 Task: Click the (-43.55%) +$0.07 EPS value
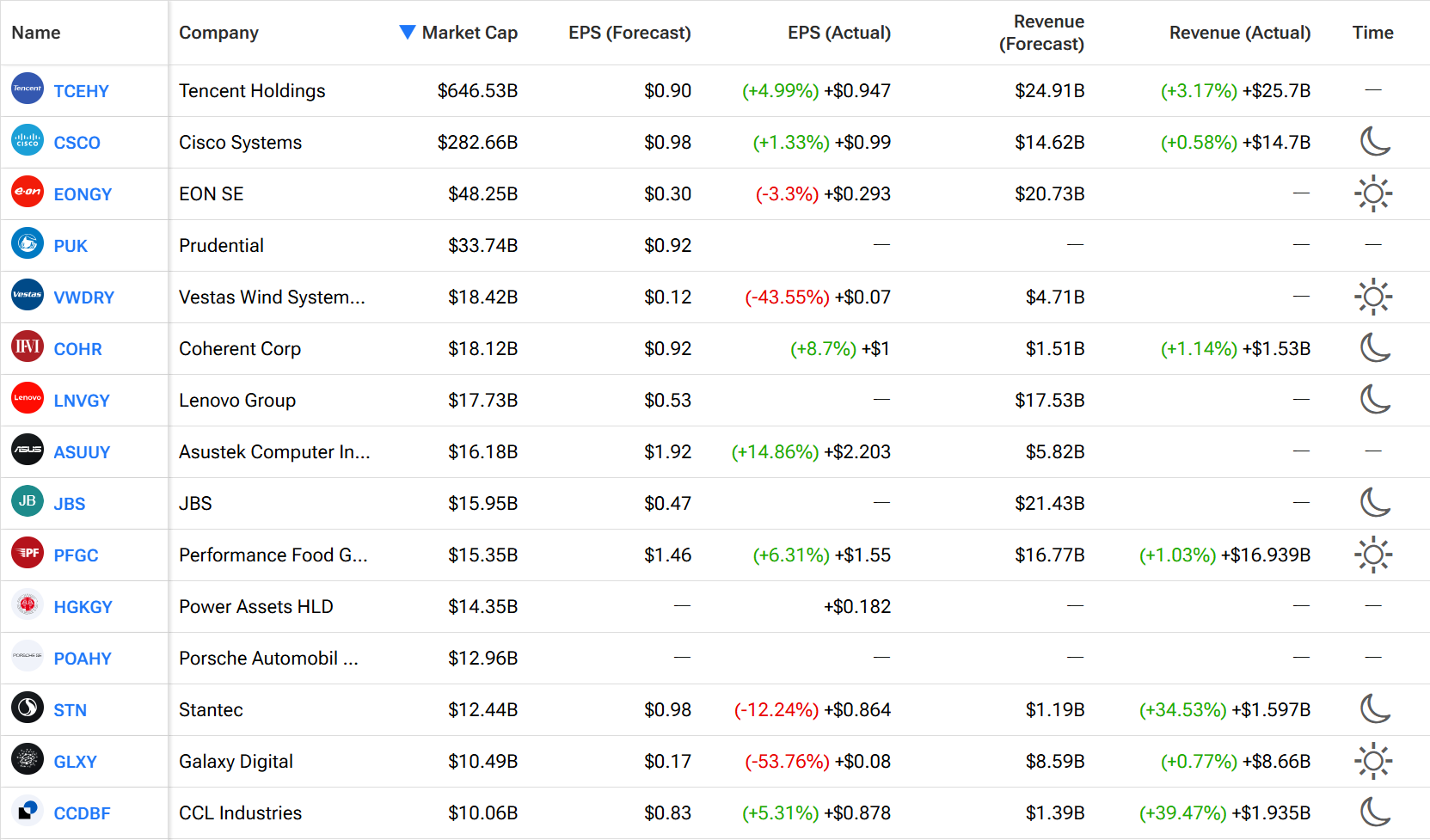click(x=818, y=297)
